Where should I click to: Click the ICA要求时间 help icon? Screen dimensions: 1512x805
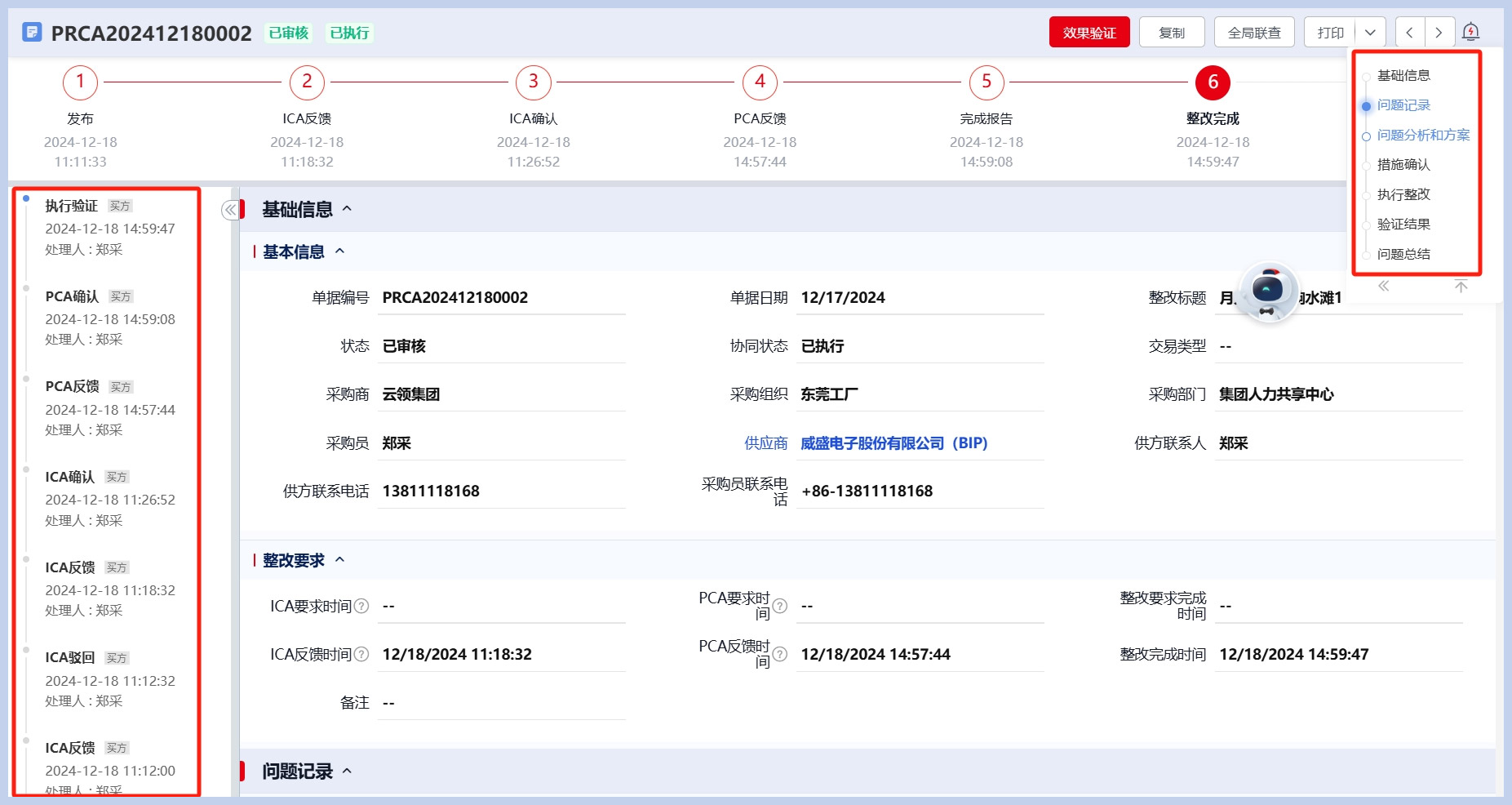[x=361, y=606]
